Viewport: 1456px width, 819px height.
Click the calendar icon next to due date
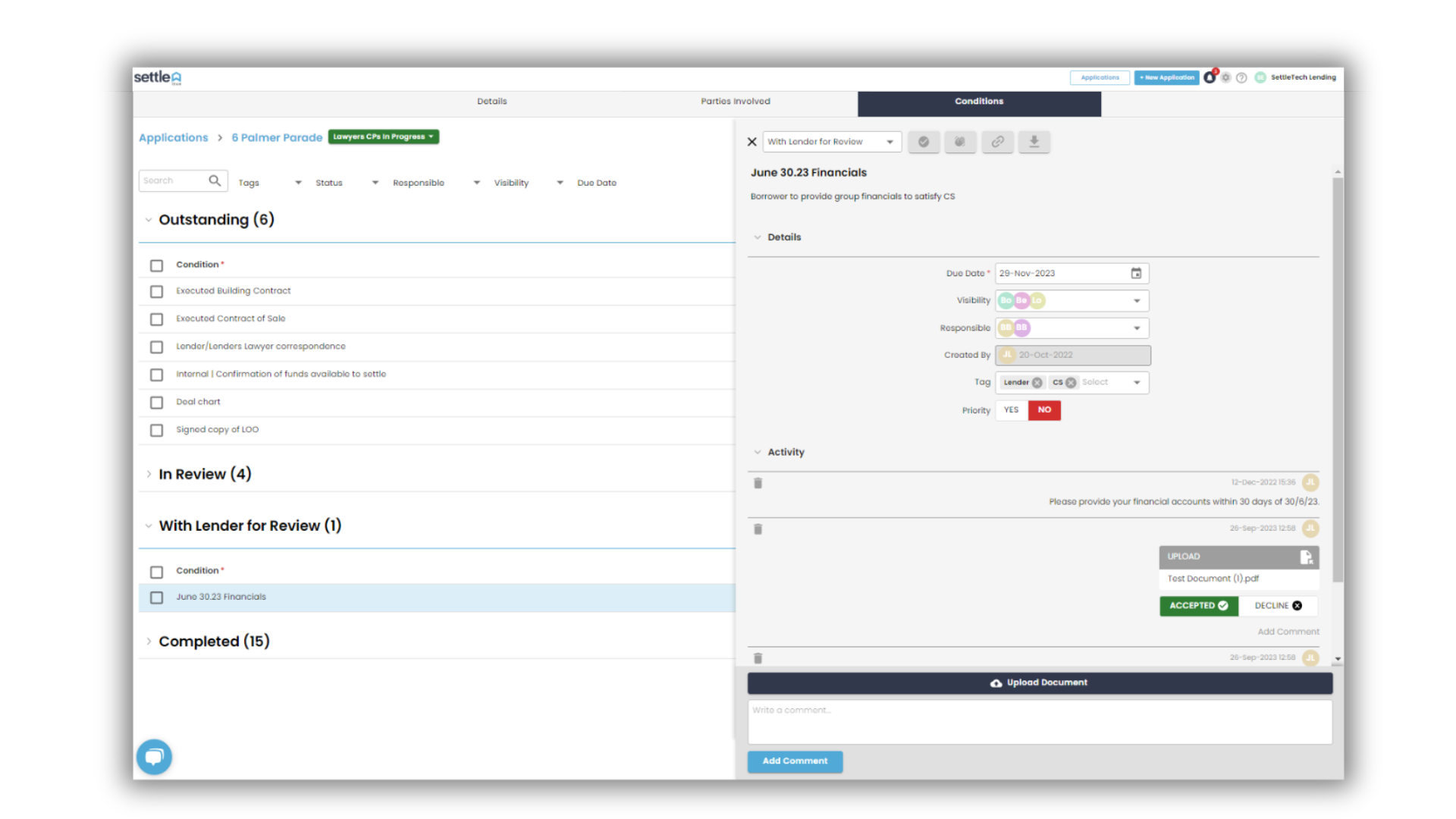pos(1136,273)
